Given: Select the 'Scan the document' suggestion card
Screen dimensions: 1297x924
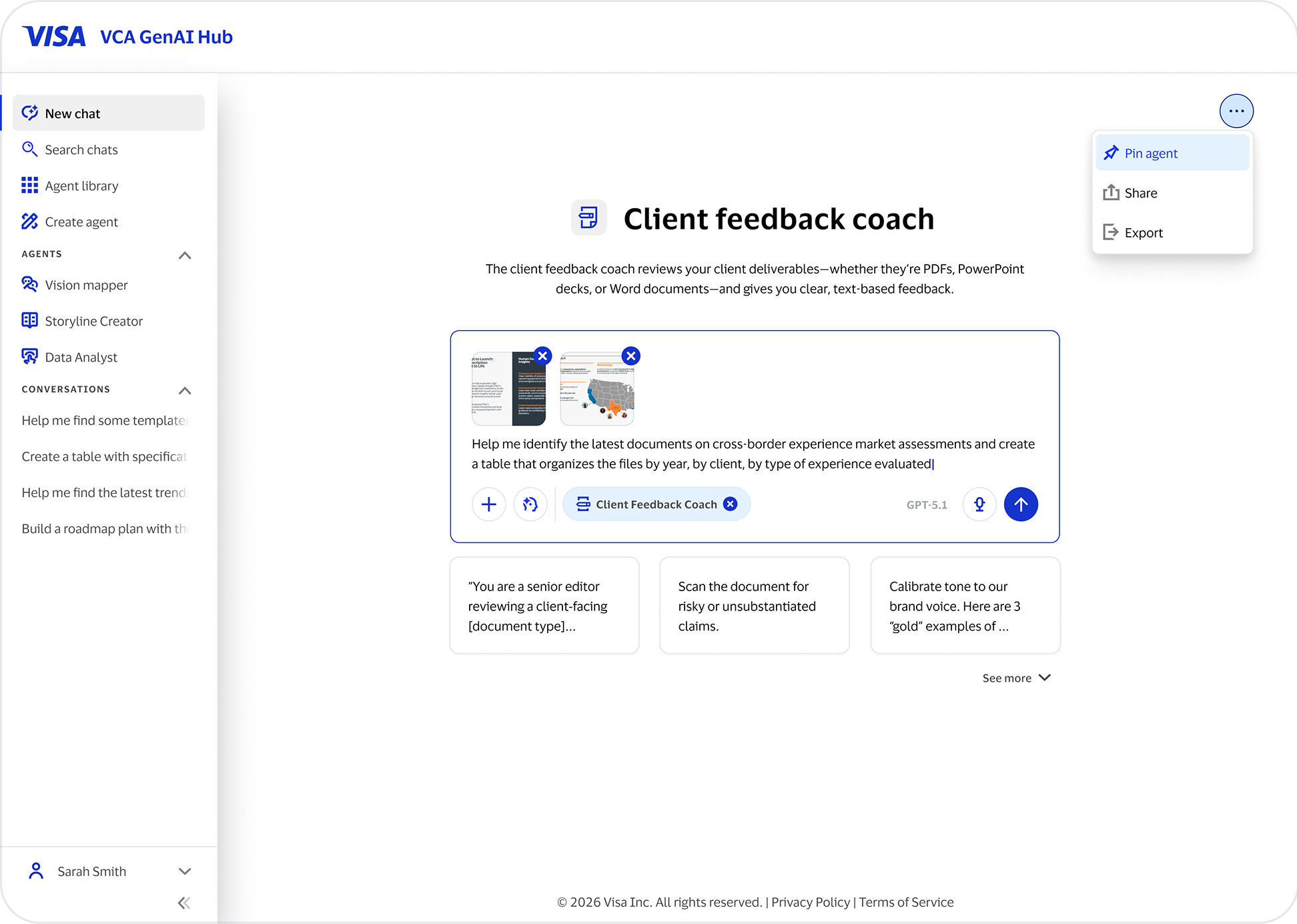Looking at the screenshot, I should coord(755,606).
